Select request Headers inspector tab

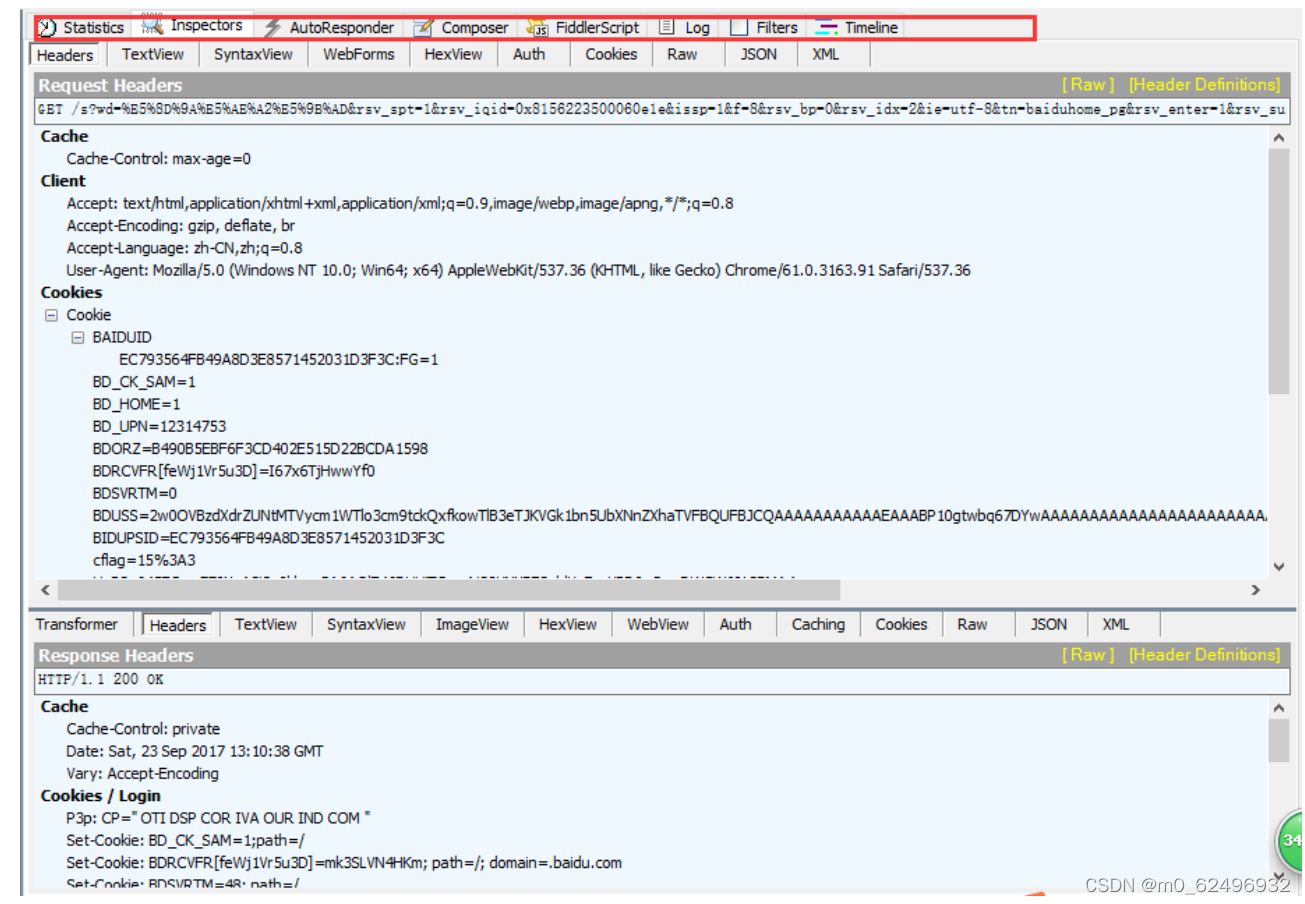(x=65, y=55)
